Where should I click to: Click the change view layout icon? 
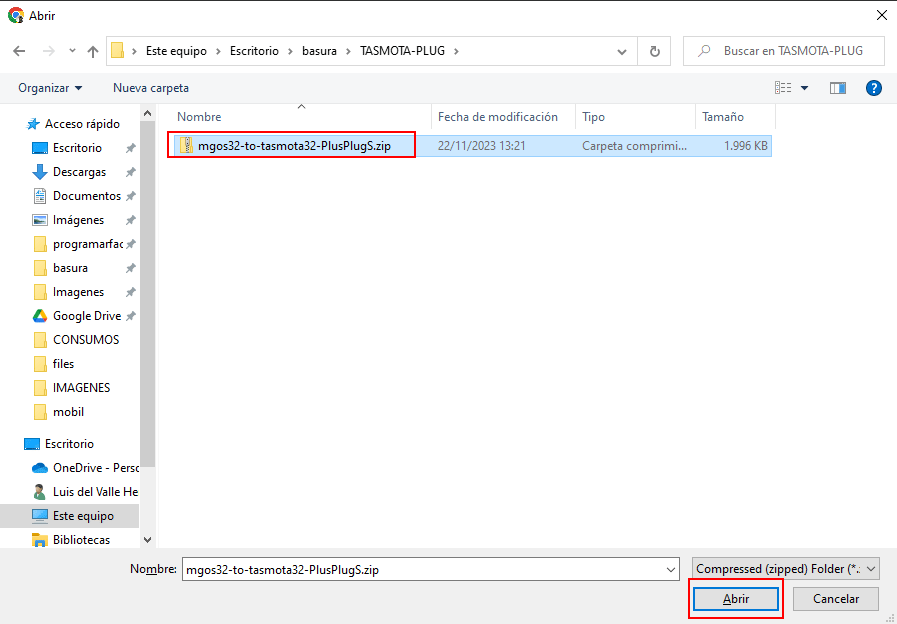(783, 88)
